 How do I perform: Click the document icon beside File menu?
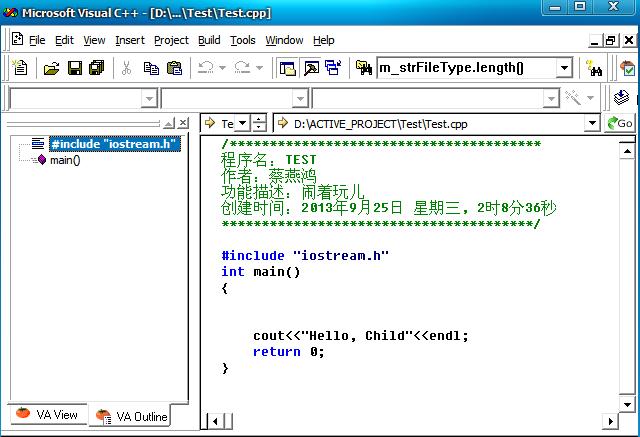pyautogui.click(x=17, y=39)
